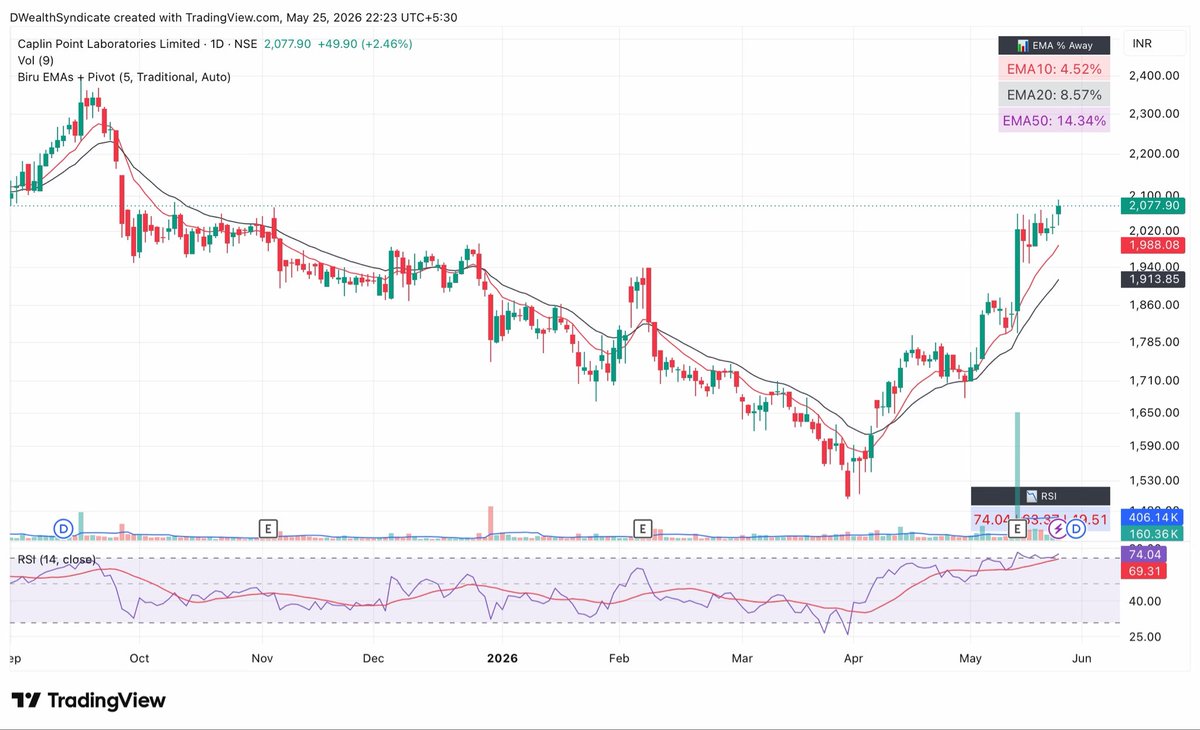Click the EMA20: 8.57% table cell
This screenshot has height=730, width=1200.
[1054, 95]
